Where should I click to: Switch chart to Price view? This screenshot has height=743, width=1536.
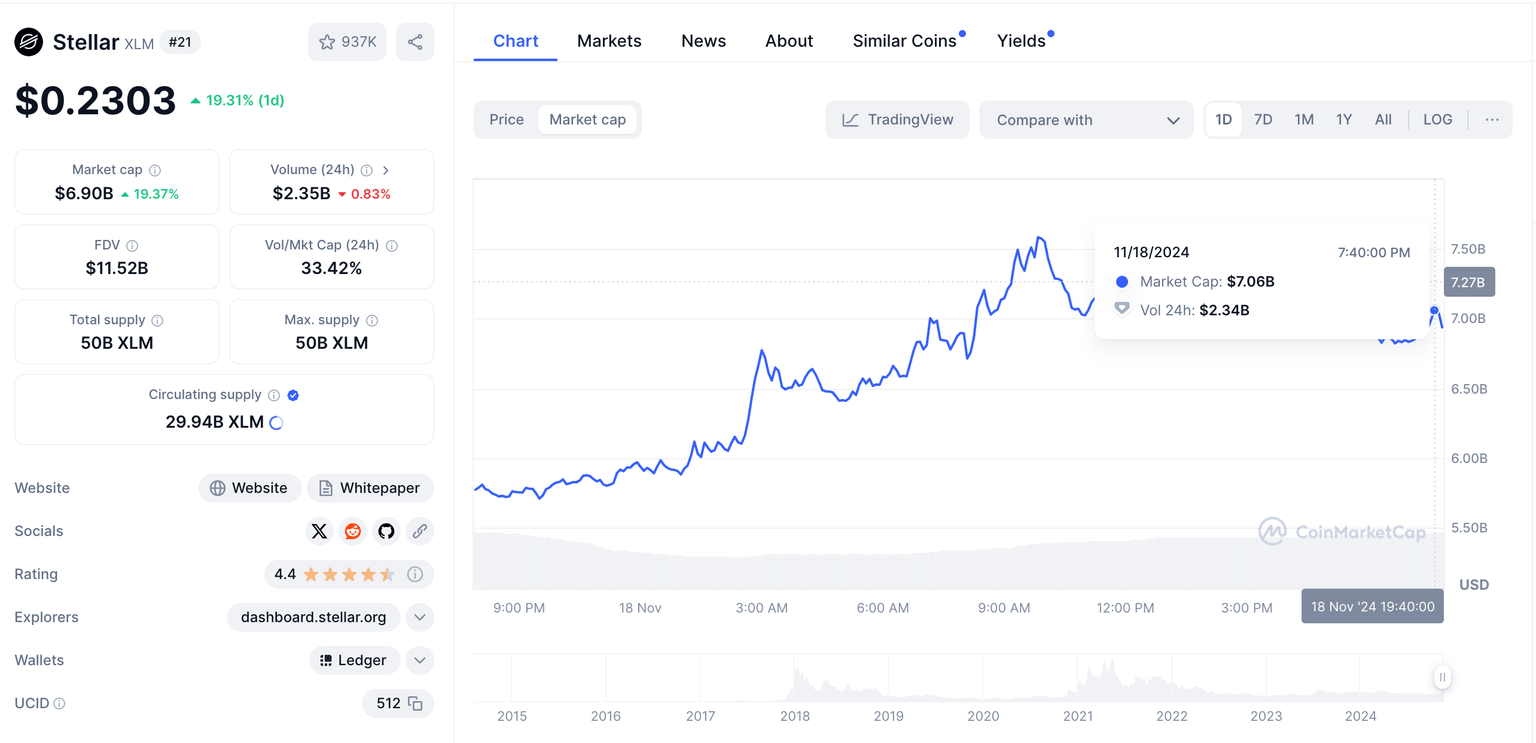[506, 120]
